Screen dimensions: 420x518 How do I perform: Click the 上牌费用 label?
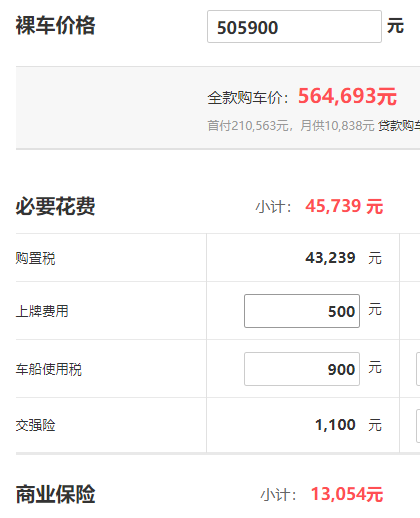pyautogui.click(x=42, y=311)
